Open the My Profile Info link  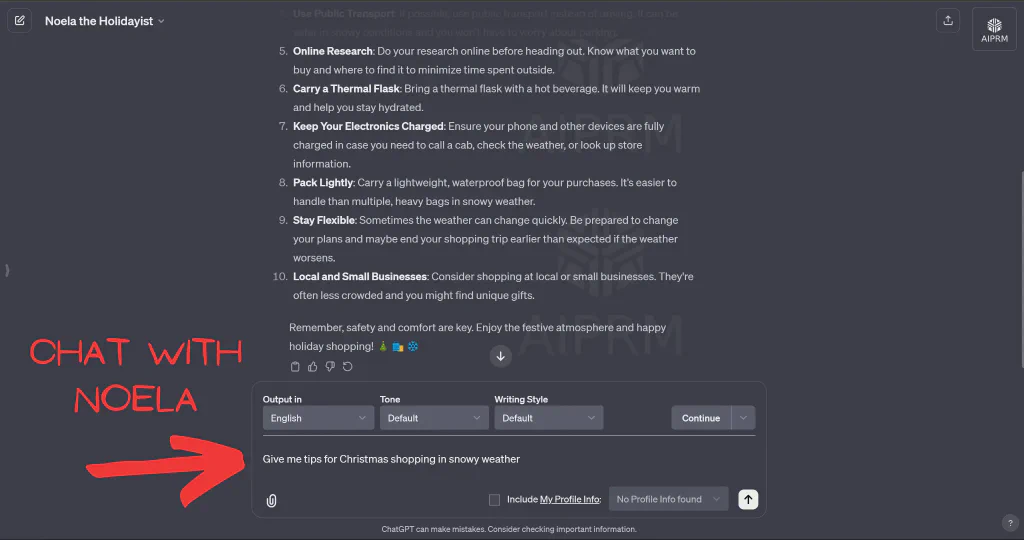point(569,500)
